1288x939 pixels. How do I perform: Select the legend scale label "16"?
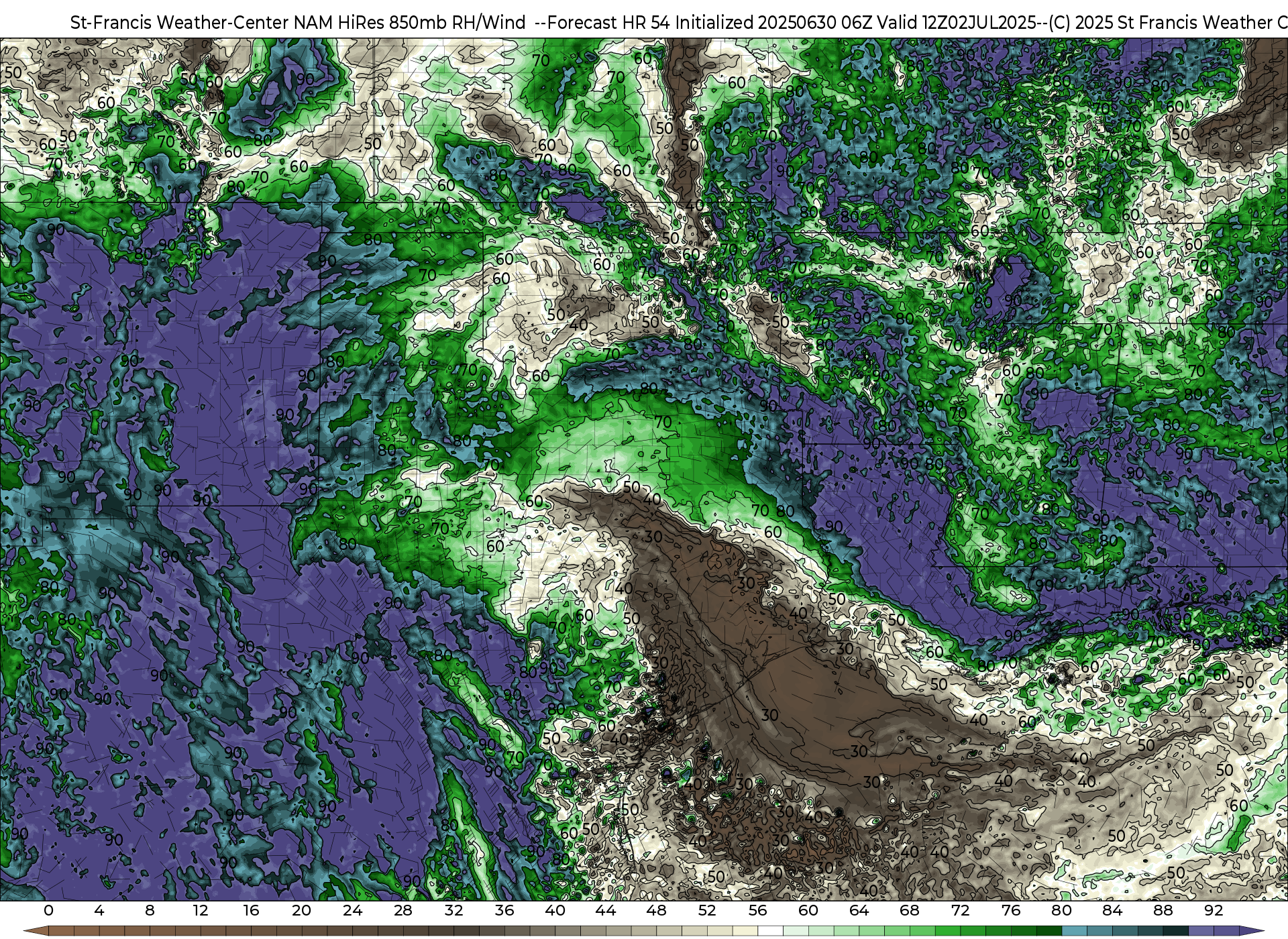(x=251, y=910)
